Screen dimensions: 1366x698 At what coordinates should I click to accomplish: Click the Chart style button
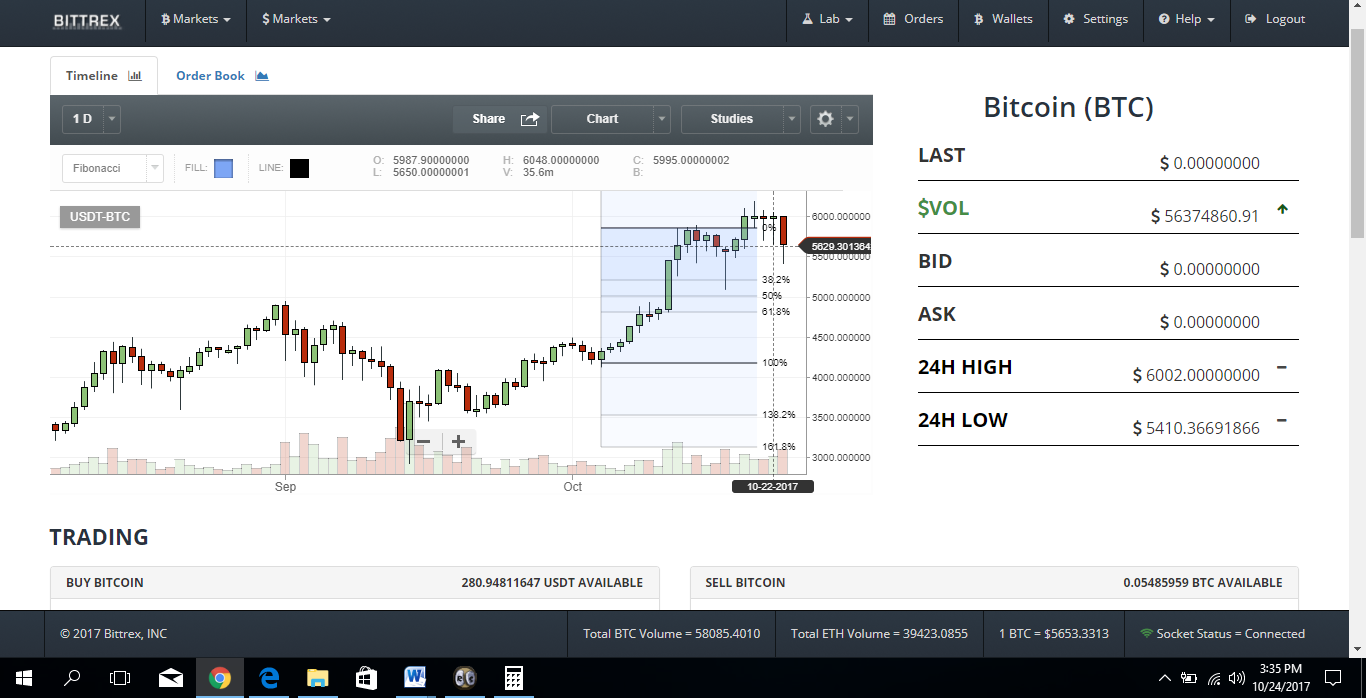coord(602,119)
